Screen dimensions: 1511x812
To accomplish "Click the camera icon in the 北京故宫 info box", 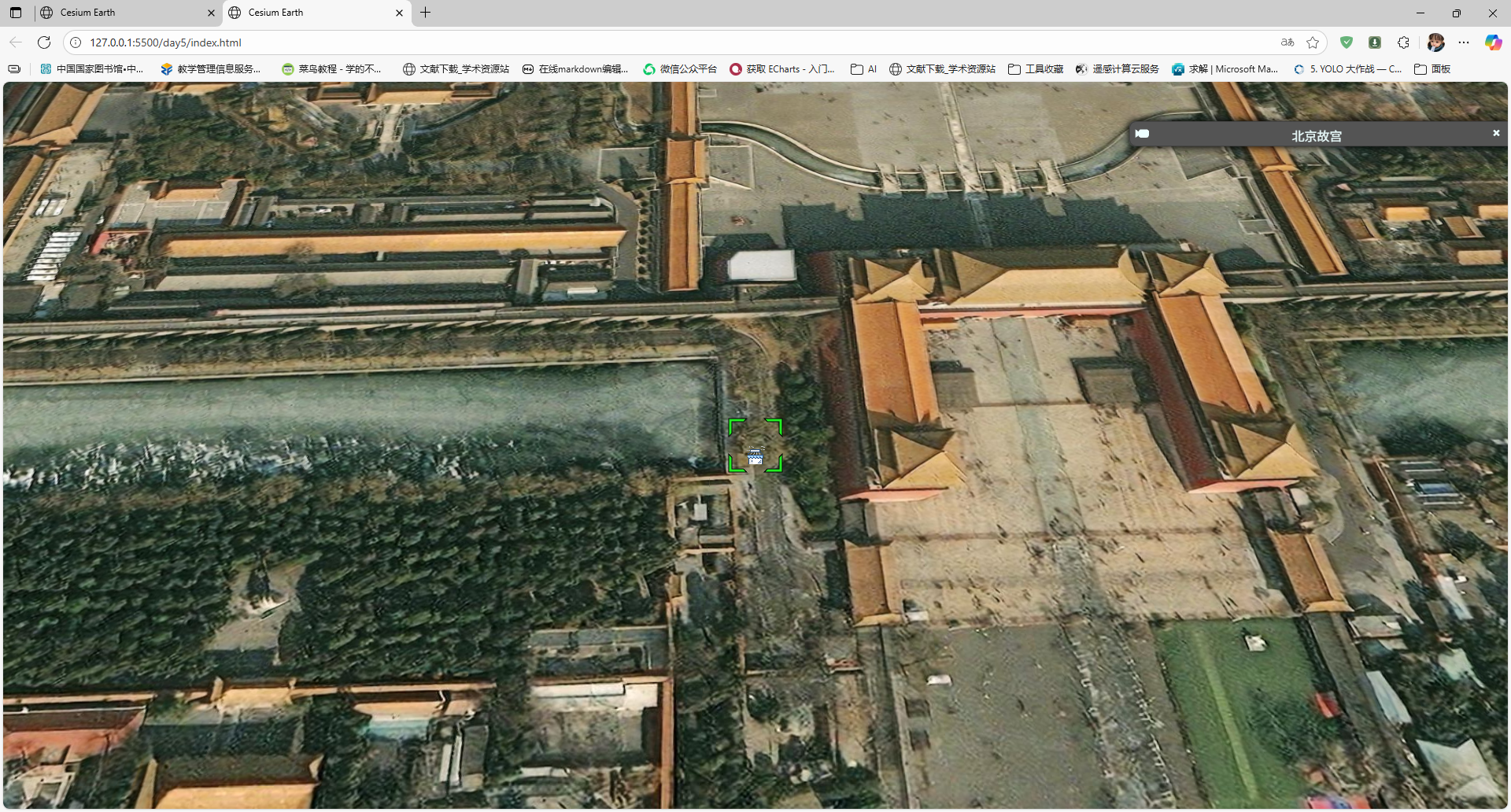I will [x=1142, y=134].
